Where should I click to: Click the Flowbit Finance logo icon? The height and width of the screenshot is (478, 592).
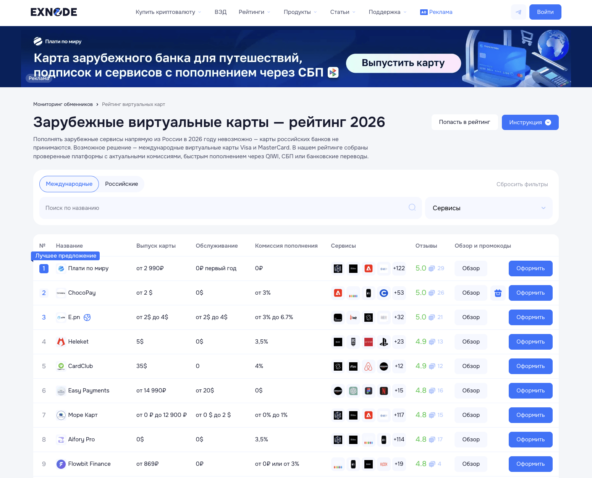[61, 464]
